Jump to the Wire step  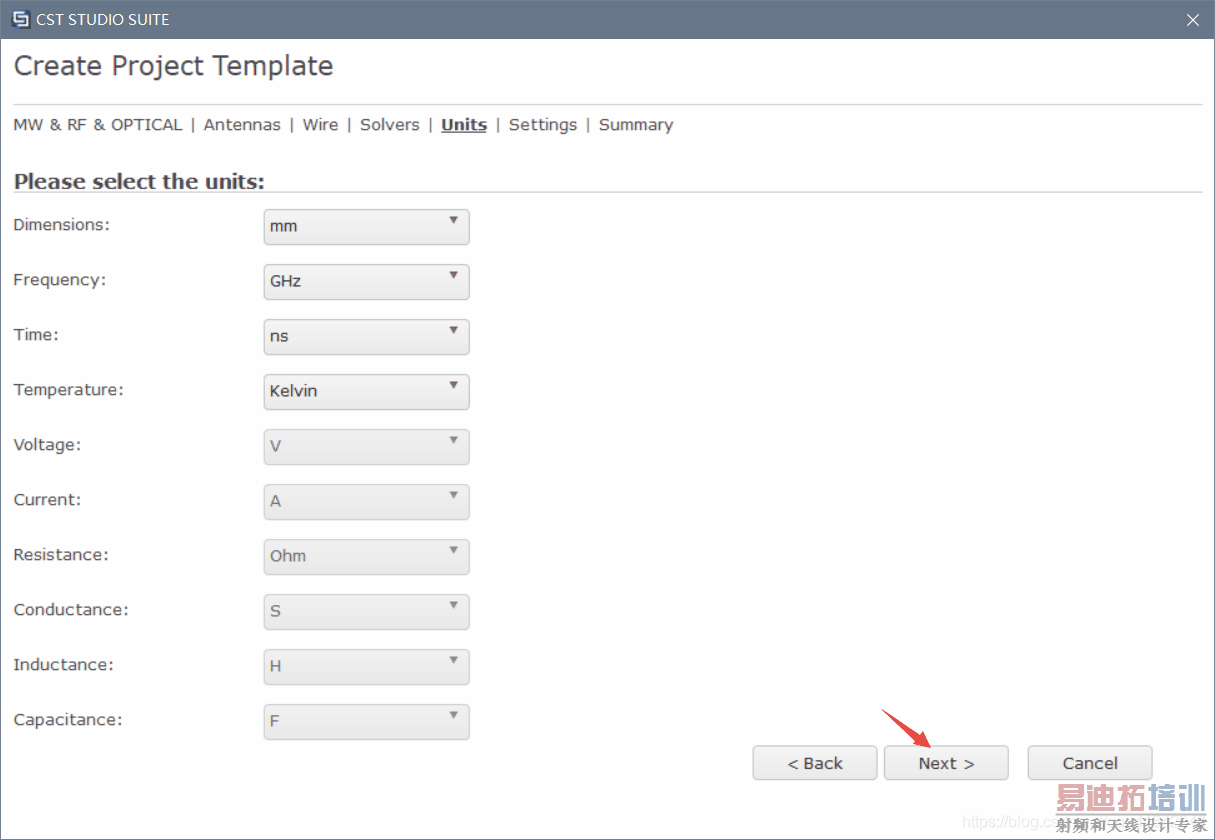(x=320, y=125)
